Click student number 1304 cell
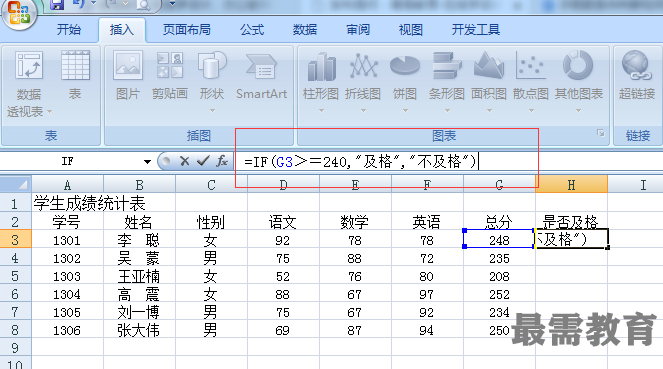This screenshot has width=663, height=369. point(67,294)
